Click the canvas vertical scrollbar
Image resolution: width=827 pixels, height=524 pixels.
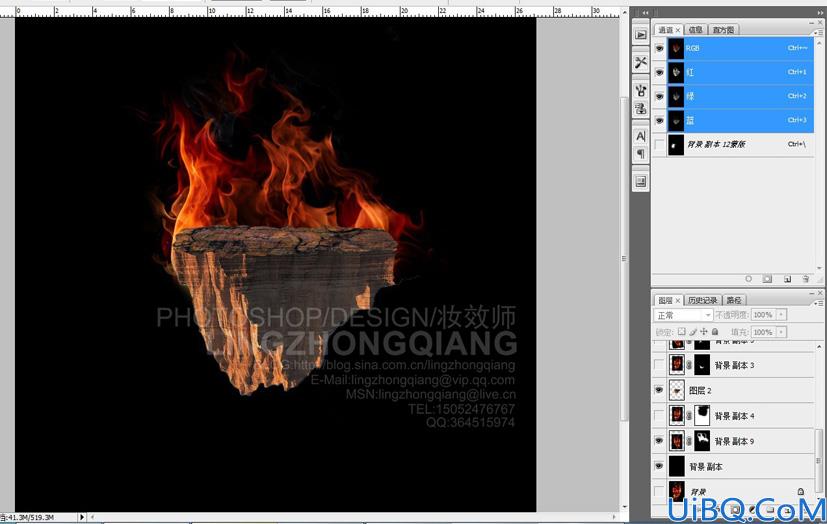[624, 259]
